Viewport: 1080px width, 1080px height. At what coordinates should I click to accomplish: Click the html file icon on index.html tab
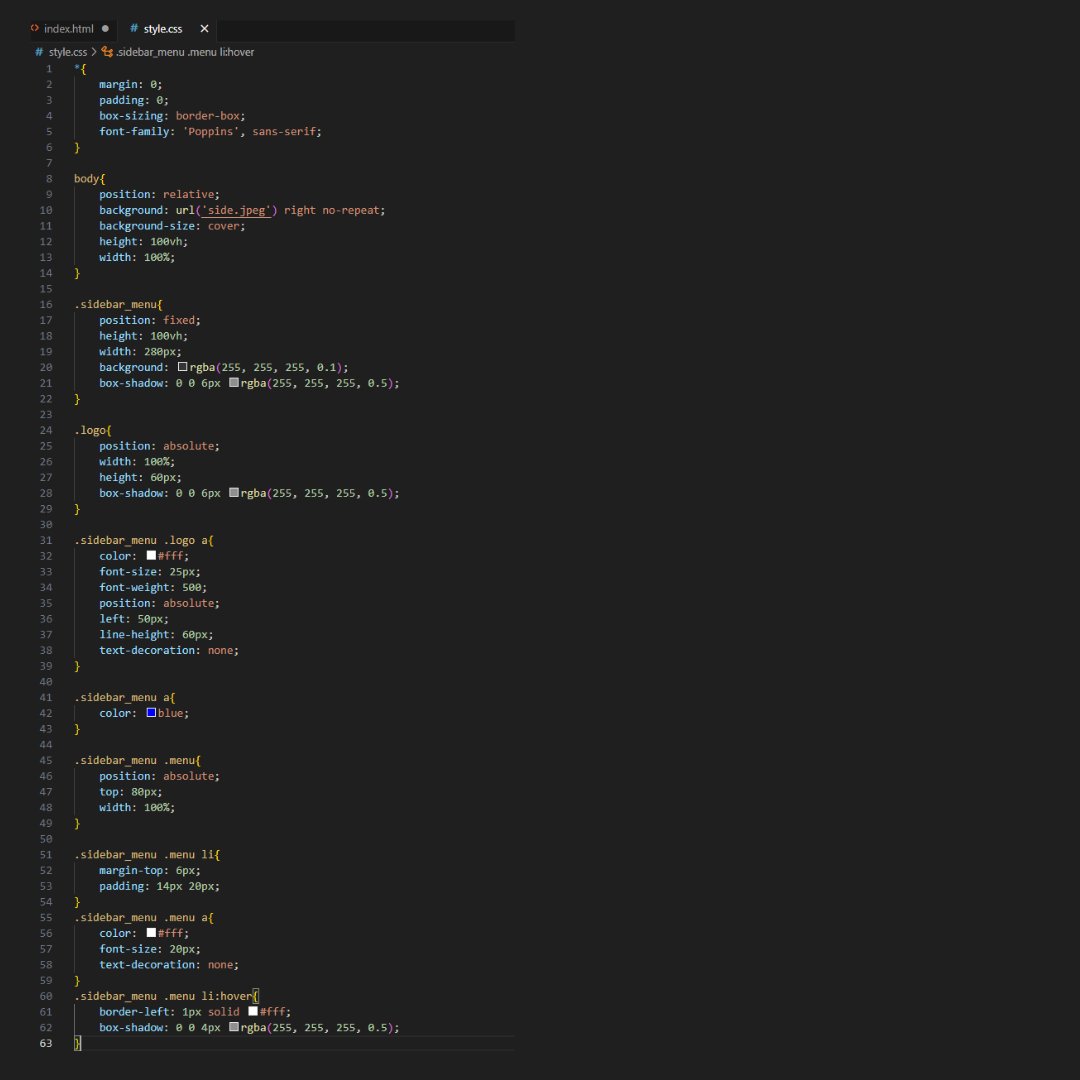pyautogui.click(x=34, y=28)
